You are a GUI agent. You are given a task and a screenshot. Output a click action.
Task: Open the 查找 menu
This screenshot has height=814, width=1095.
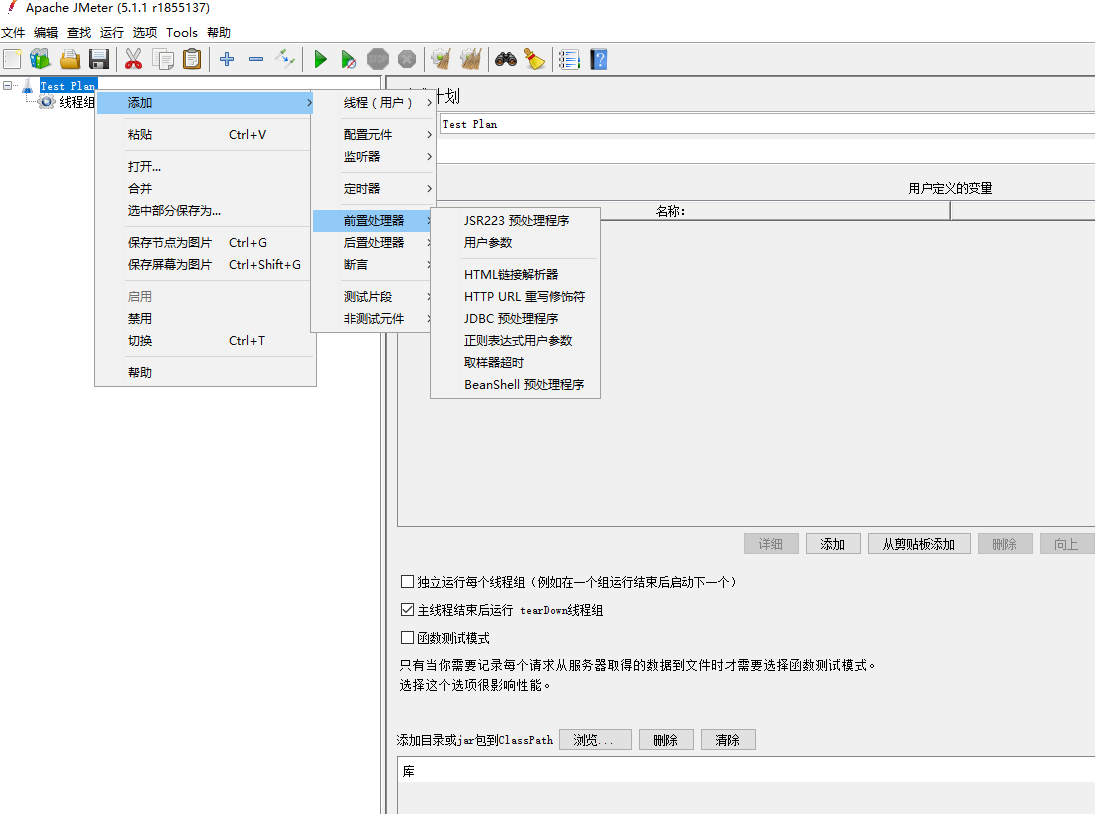pos(79,33)
